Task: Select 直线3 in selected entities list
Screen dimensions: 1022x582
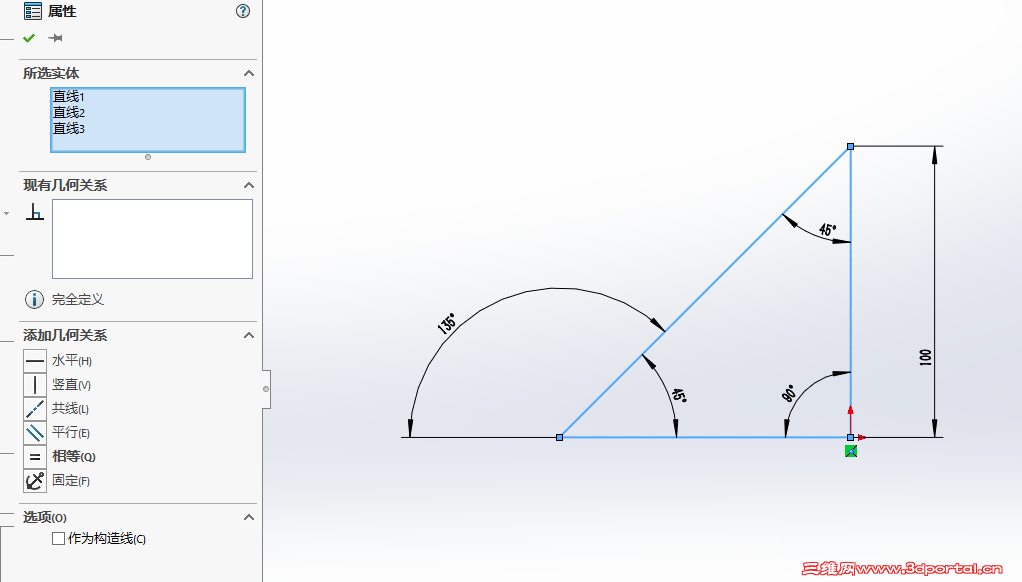Action: [x=68, y=128]
